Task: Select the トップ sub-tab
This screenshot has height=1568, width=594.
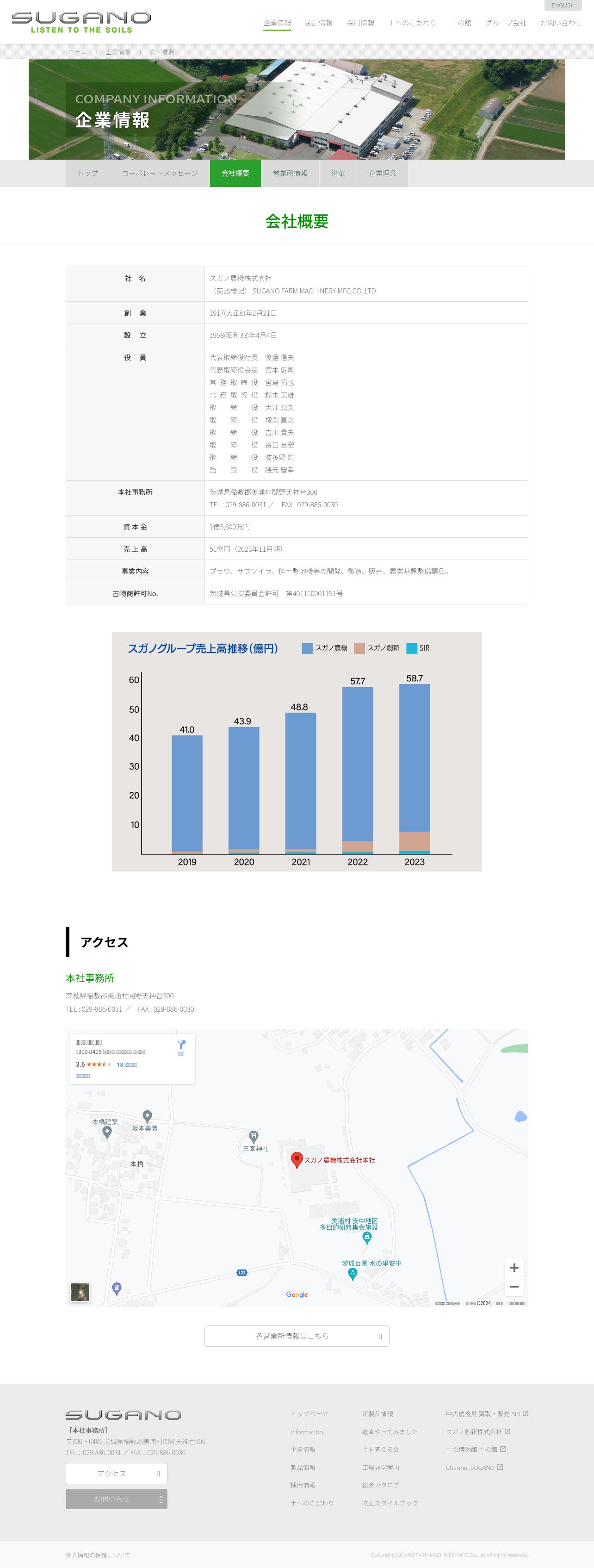Action: point(87,173)
